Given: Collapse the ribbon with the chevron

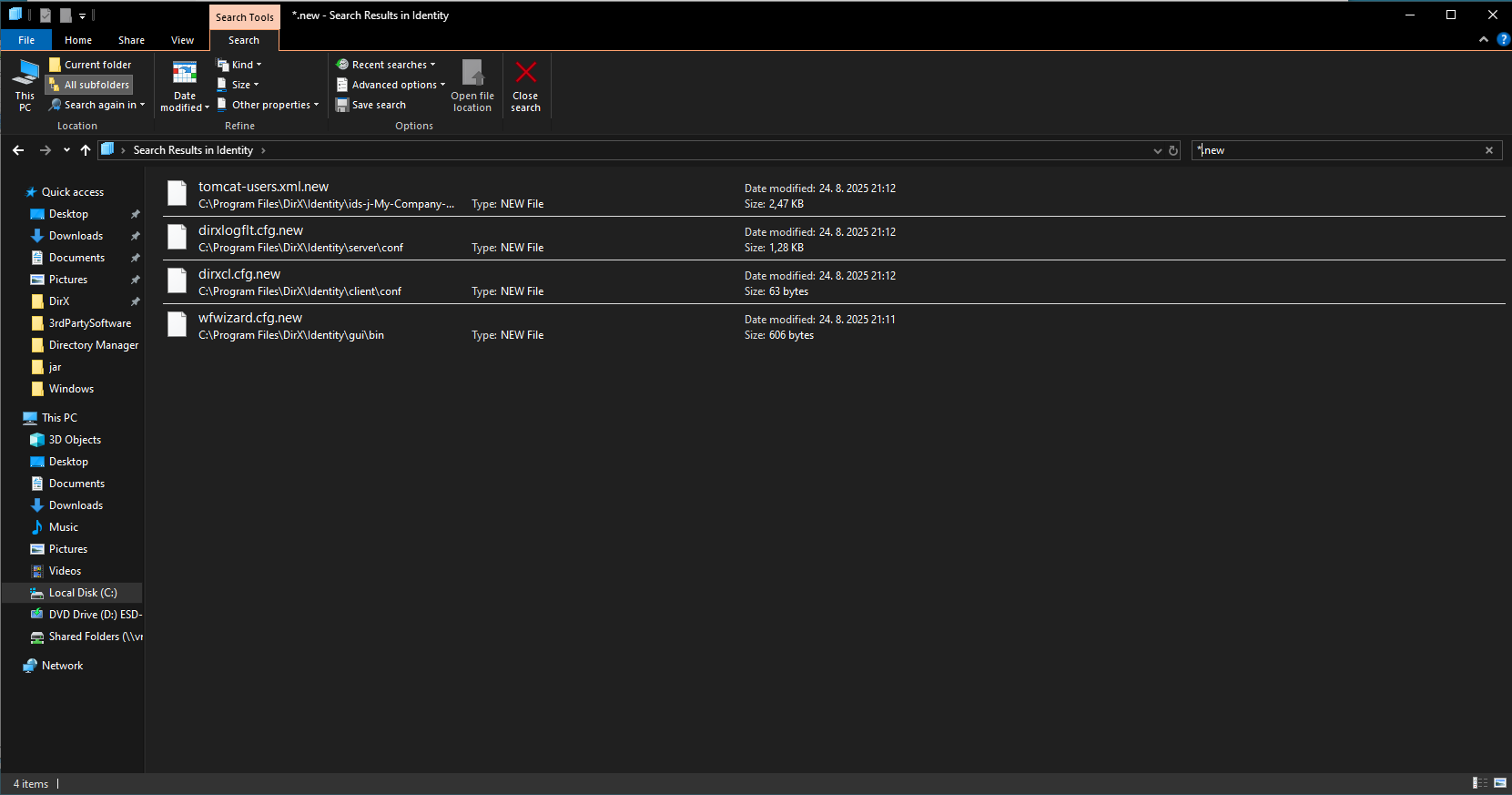Looking at the screenshot, I should [1484, 39].
